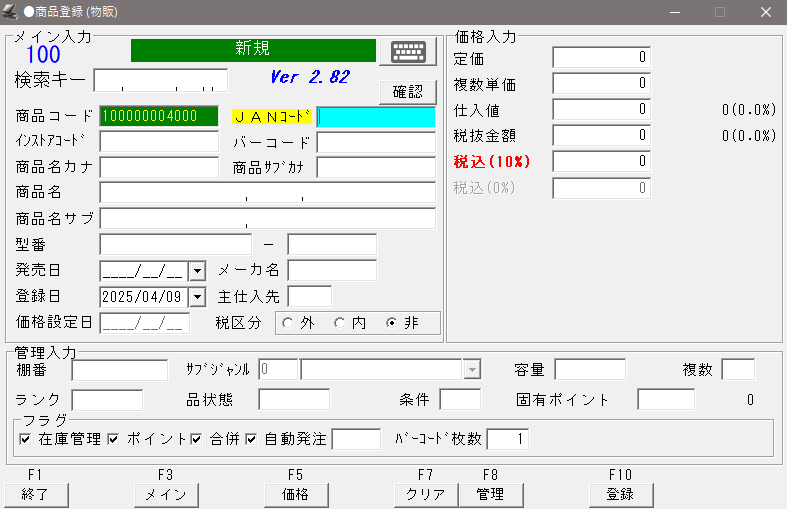Image resolution: width=787 pixels, height=509 pixels.
Task: Click the cyan JANコード input field
Action: point(377,116)
